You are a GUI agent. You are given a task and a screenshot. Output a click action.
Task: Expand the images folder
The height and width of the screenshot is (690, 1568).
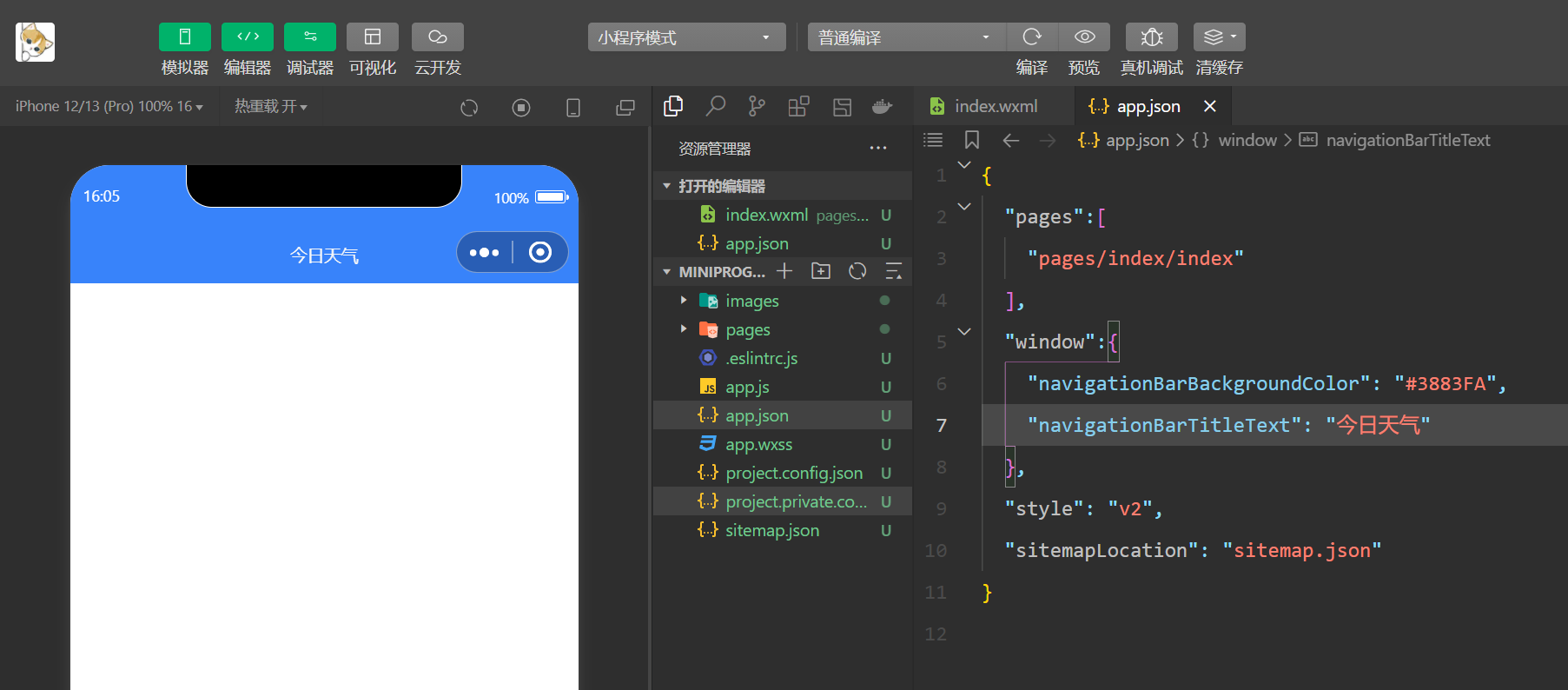pos(783,301)
